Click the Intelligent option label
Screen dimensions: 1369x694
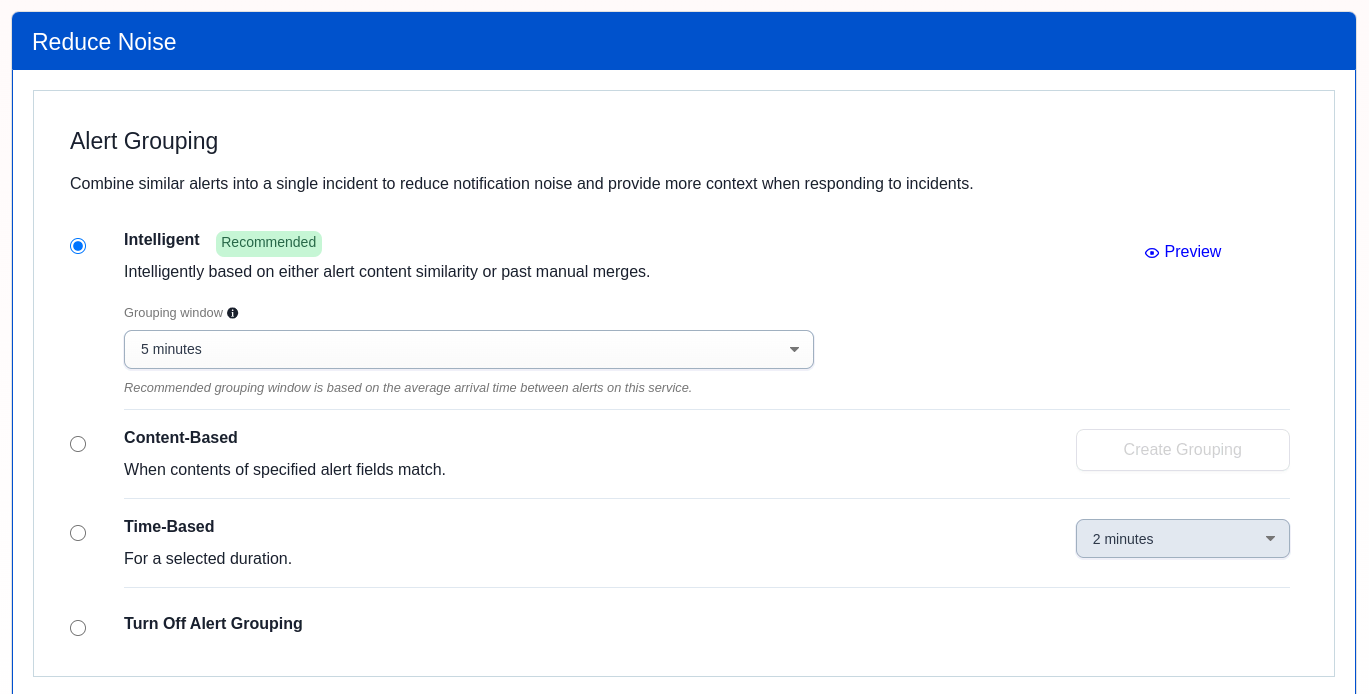point(162,240)
